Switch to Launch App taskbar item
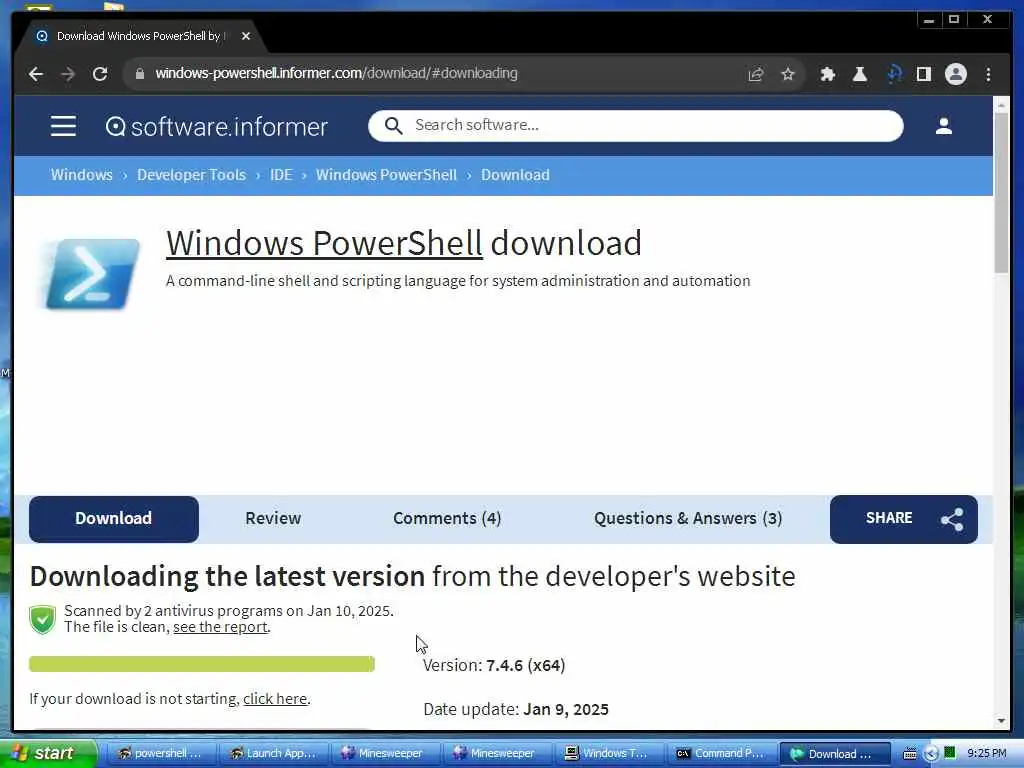This screenshot has height=768, width=1024. (x=272, y=754)
